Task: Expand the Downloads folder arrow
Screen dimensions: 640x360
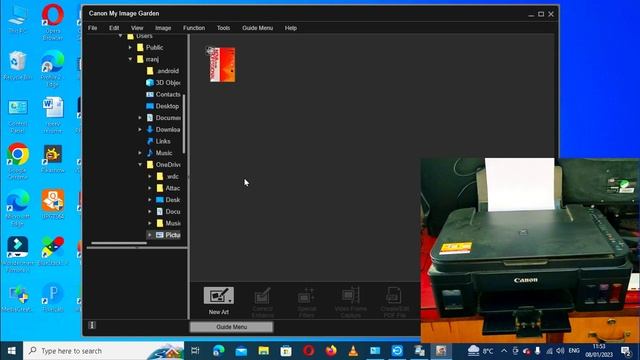Action: click(x=140, y=129)
